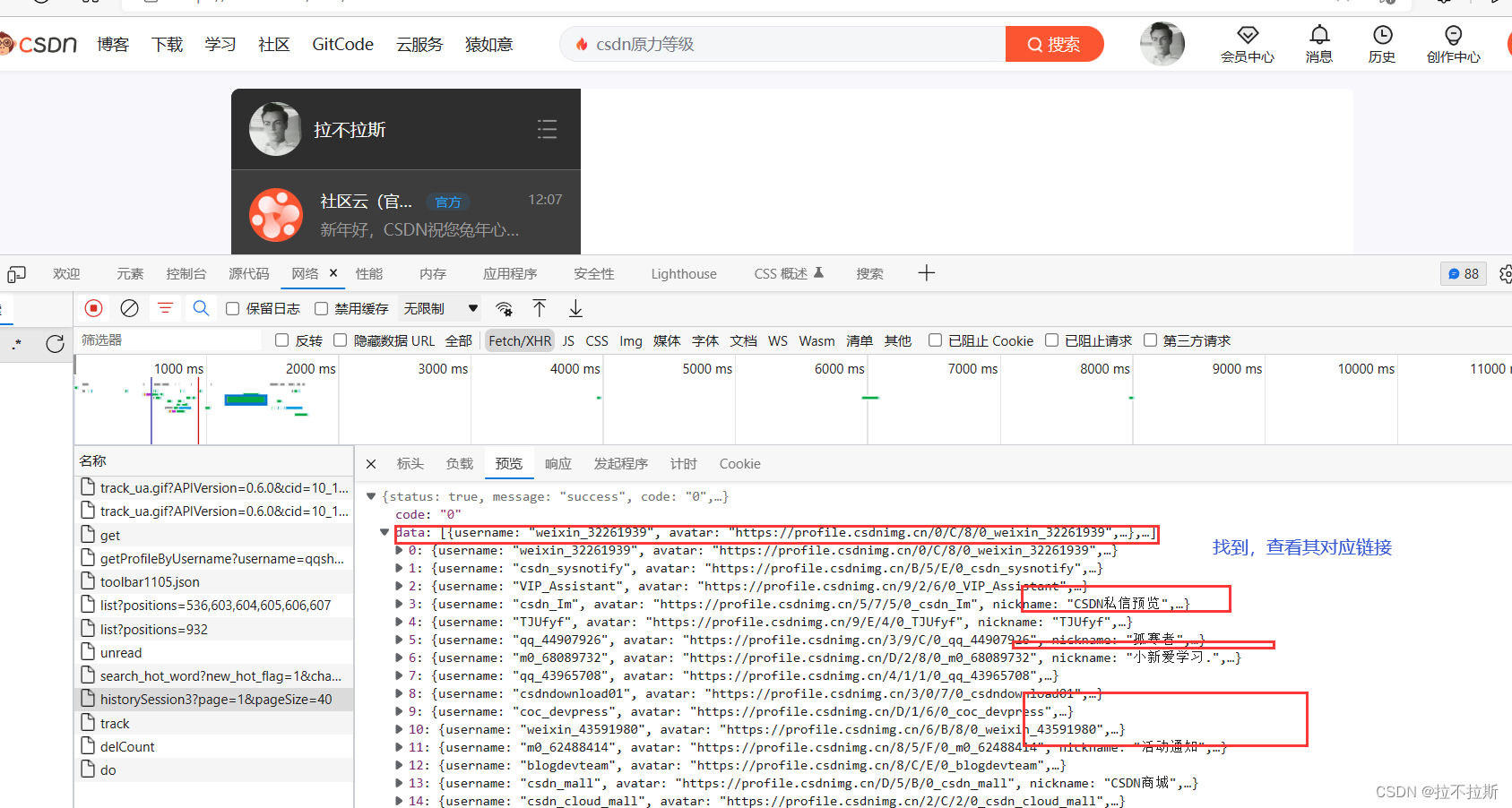This screenshot has width=1512, height=808.
Task: Open the creation center lightbulb icon
Action: point(1454,36)
